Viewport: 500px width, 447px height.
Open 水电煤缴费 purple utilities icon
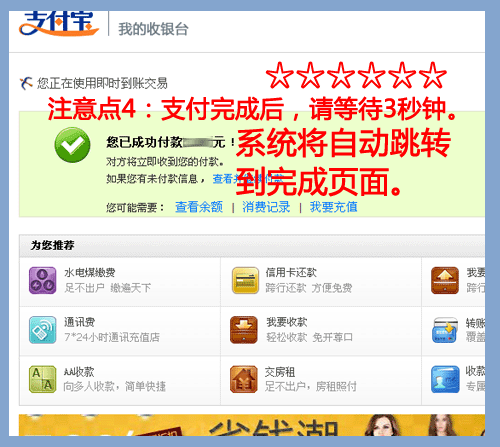[42, 280]
